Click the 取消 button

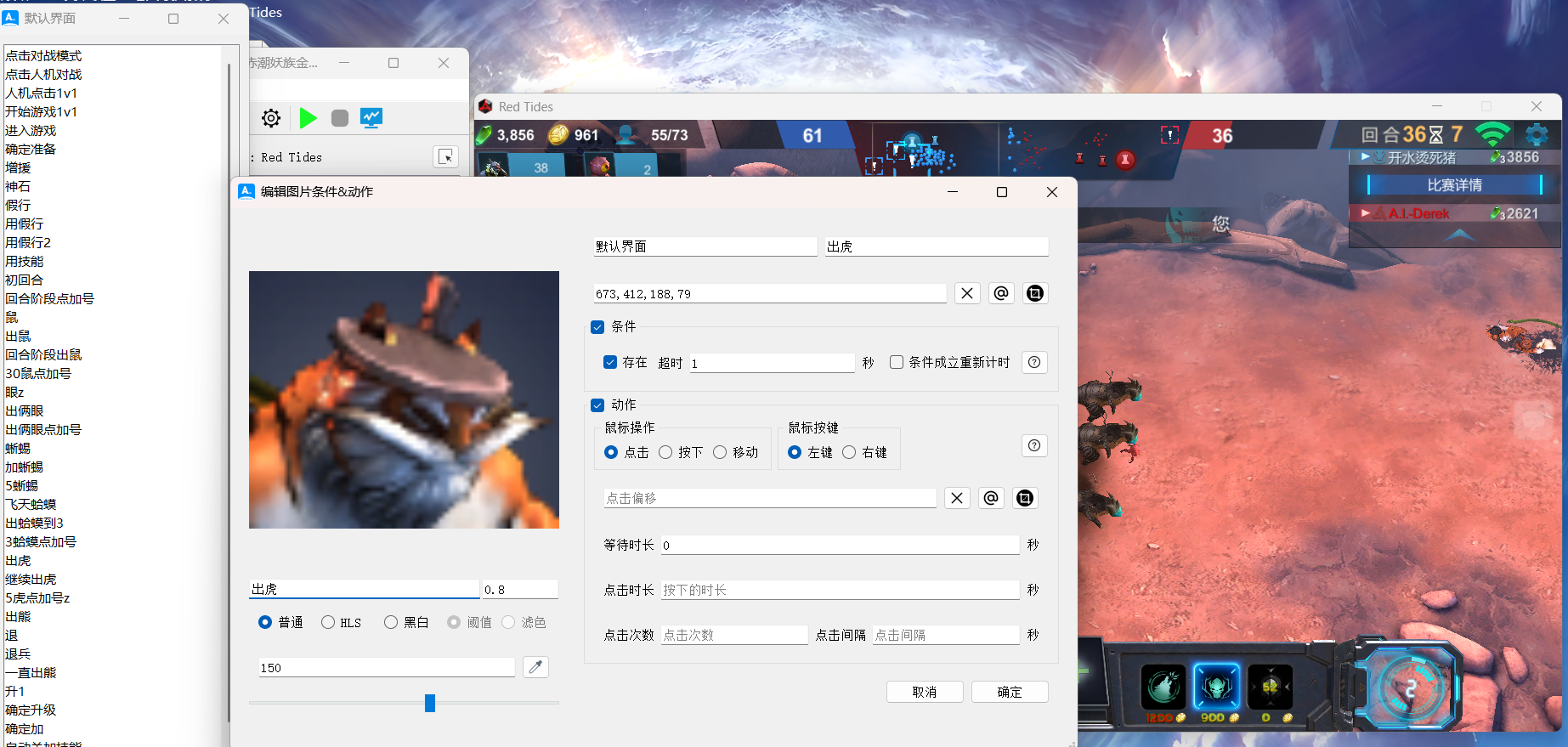point(925,692)
